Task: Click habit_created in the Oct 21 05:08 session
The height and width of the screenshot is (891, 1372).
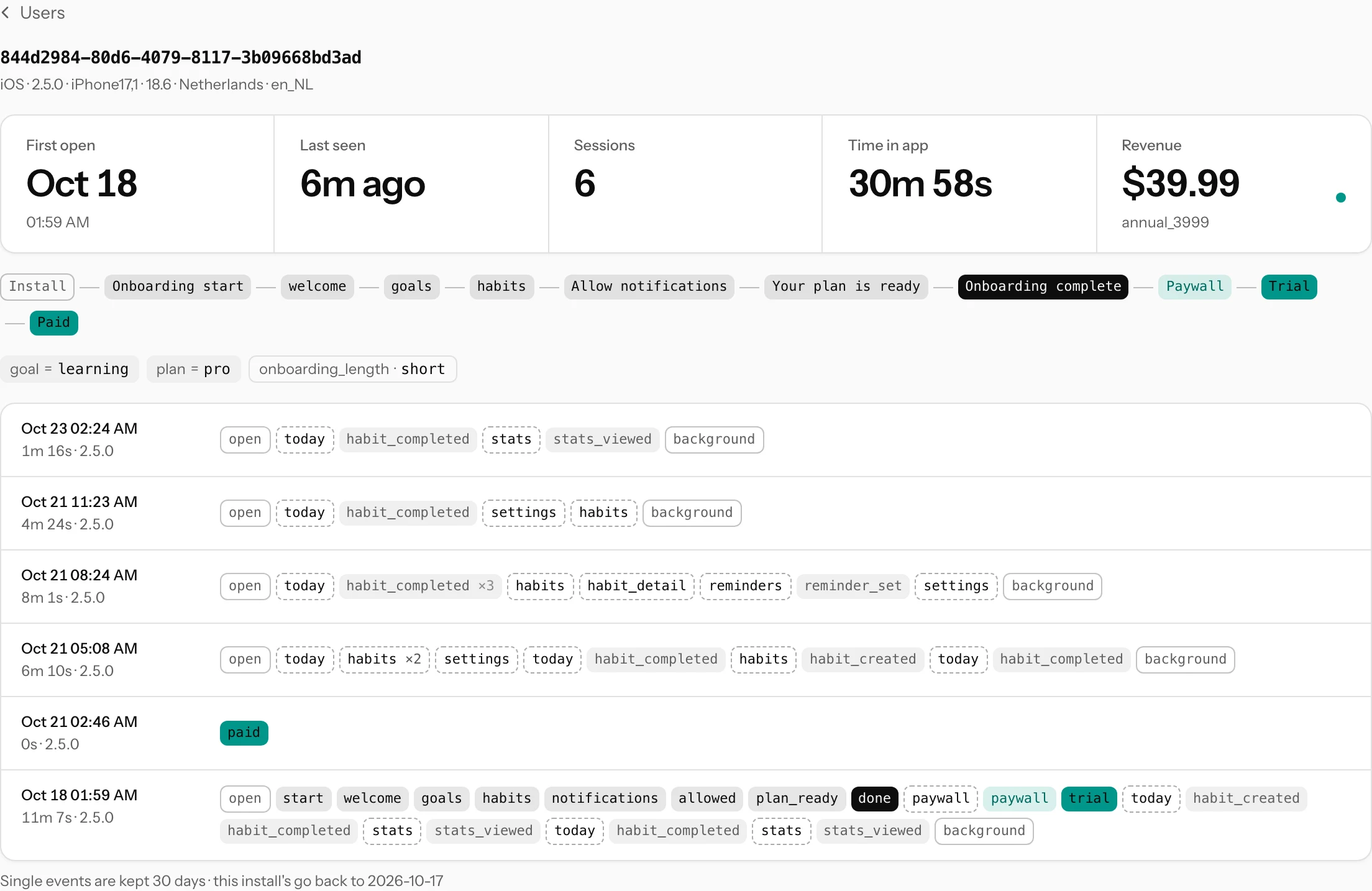Action: [x=862, y=660]
